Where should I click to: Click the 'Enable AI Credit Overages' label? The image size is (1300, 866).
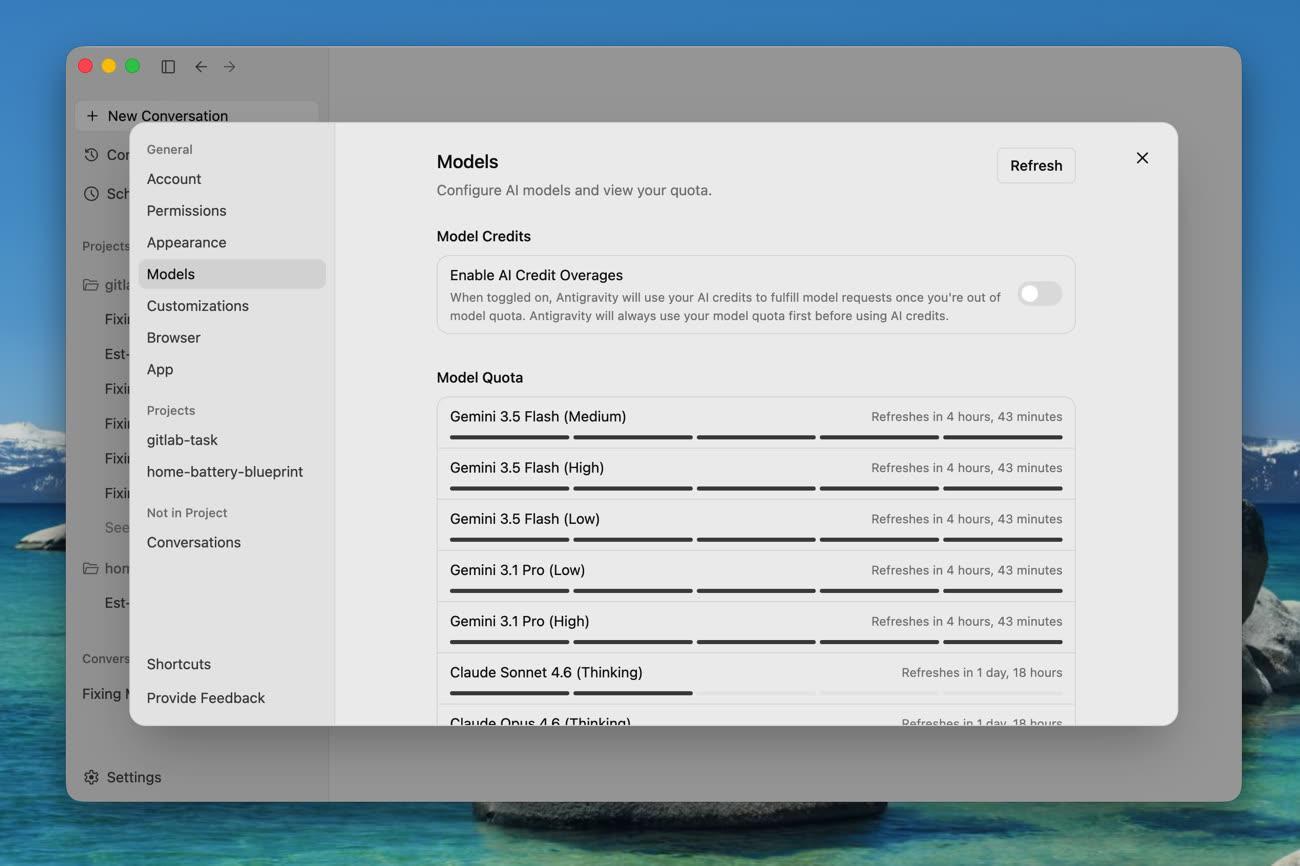(x=536, y=275)
